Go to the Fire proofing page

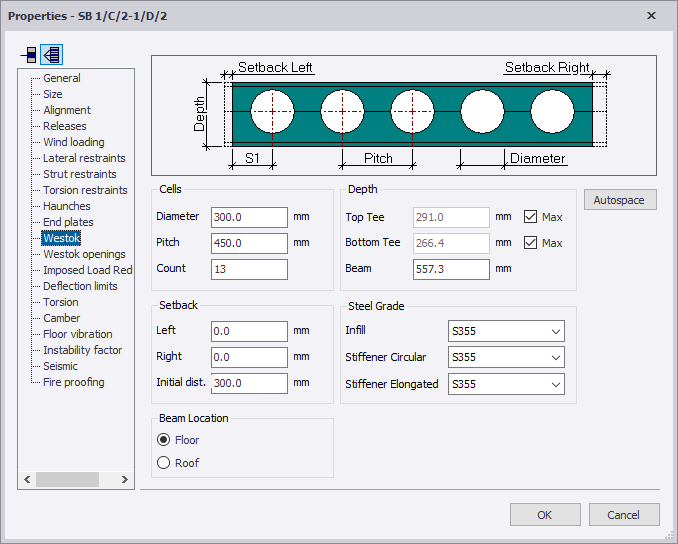pos(73,382)
